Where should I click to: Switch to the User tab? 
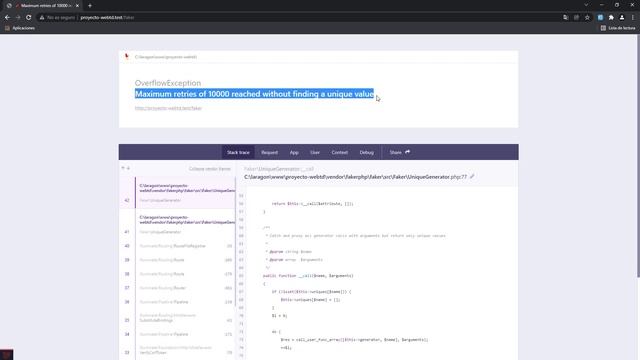click(x=315, y=152)
